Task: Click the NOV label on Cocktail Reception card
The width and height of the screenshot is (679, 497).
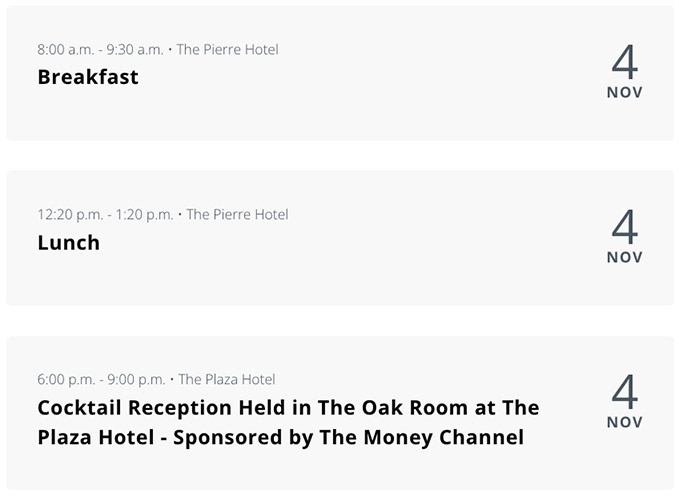Action: pos(624,422)
